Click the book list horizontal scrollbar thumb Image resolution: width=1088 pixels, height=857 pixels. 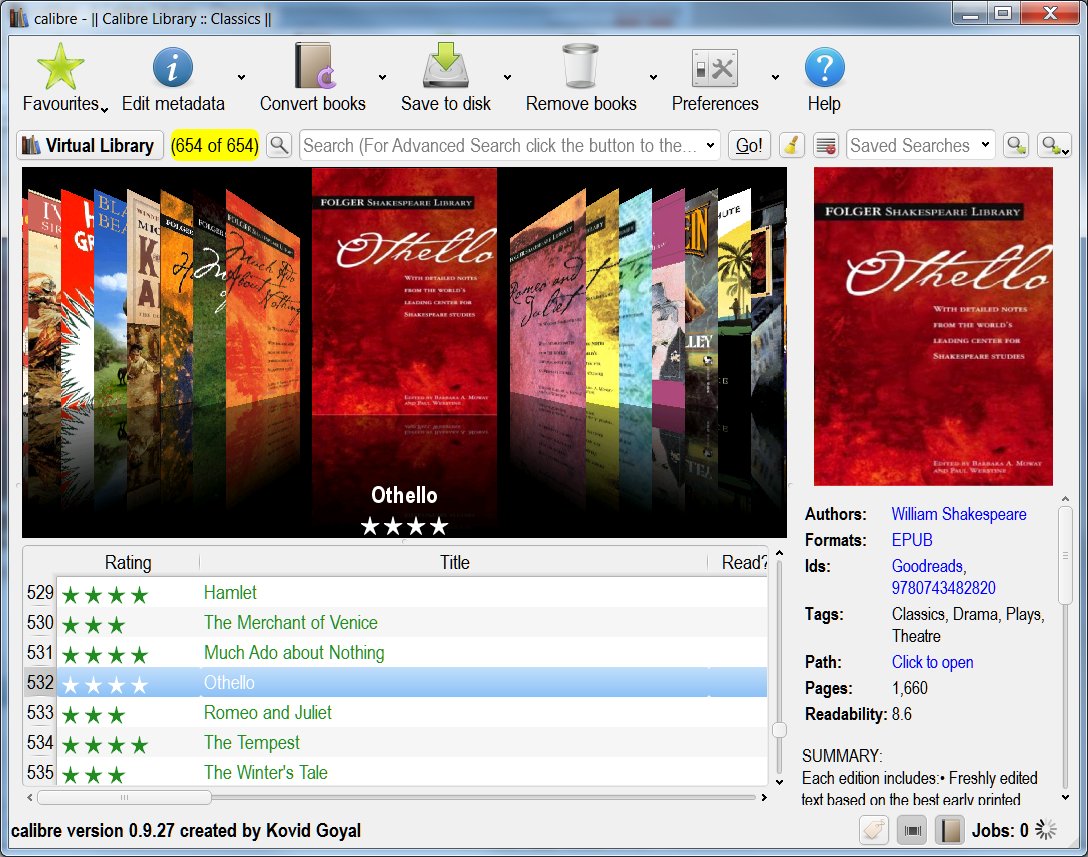point(124,797)
